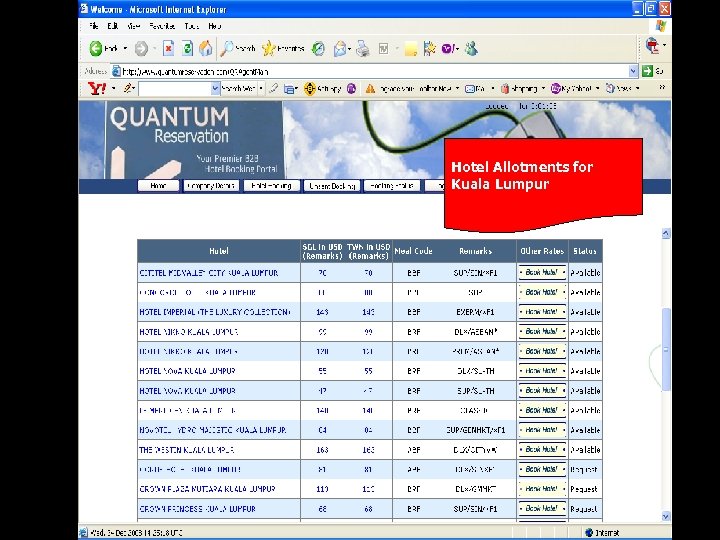720x540 pixels.
Task: Open the Tools menu
Action: [x=192, y=26]
